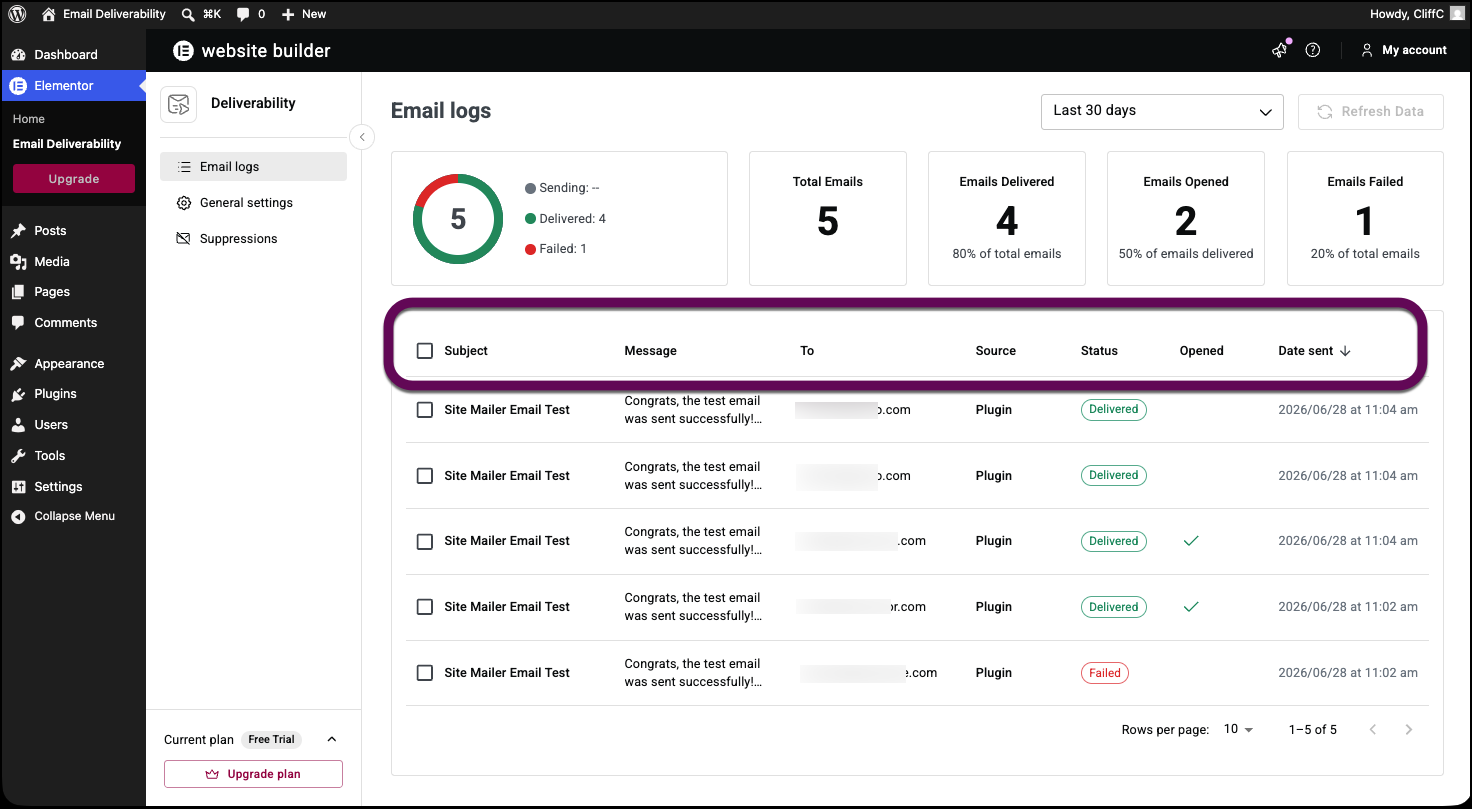Click the Upgrade plan button

(x=253, y=774)
